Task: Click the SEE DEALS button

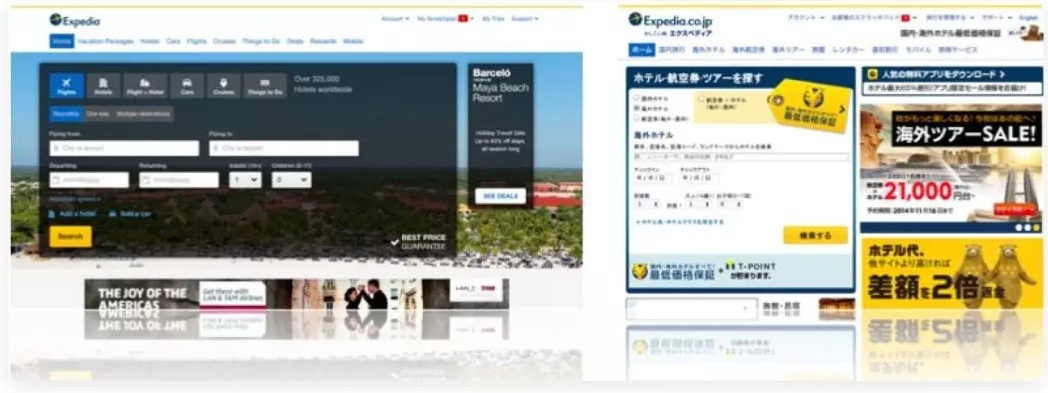Action: pos(500,196)
